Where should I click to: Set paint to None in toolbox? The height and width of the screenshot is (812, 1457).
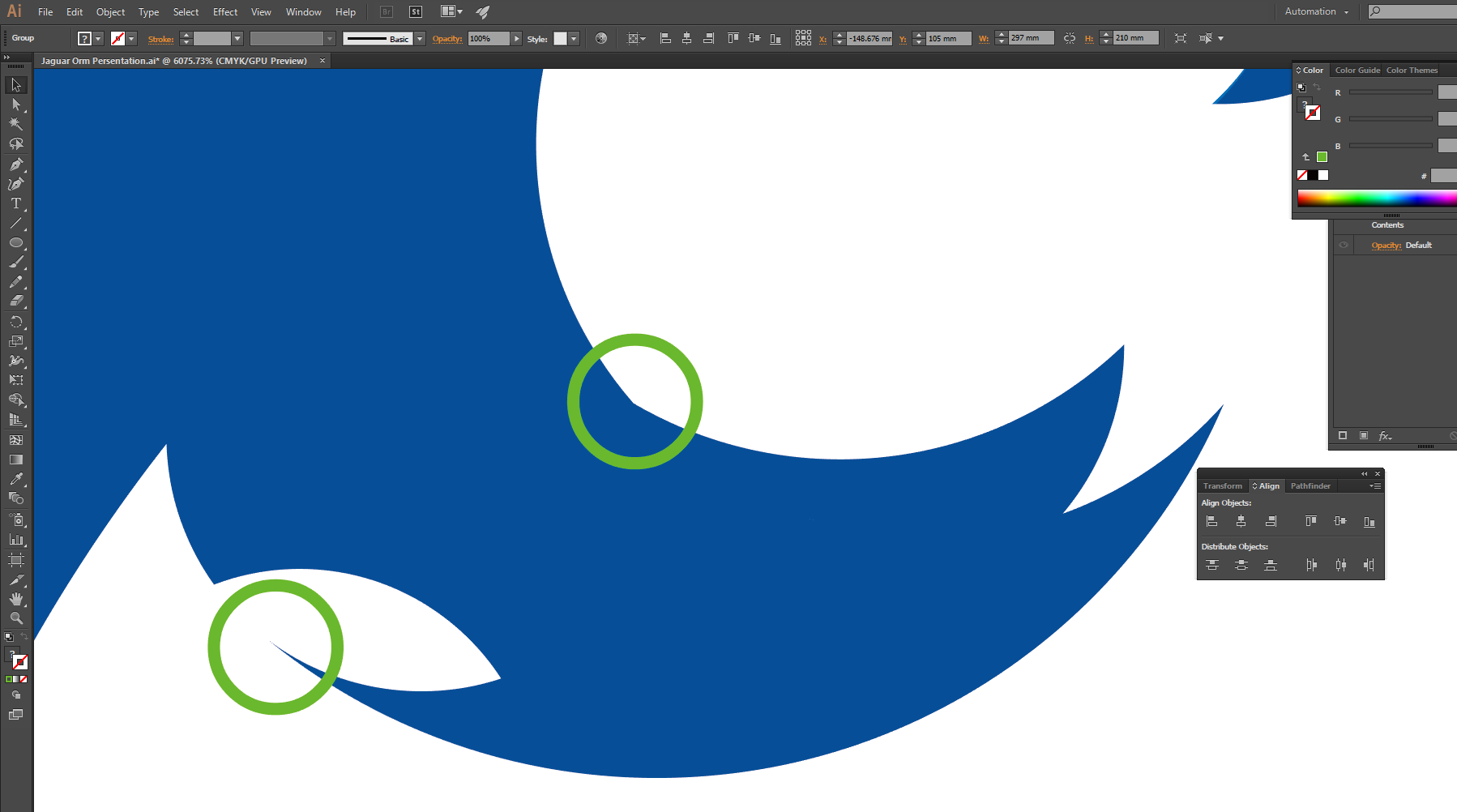click(x=23, y=679)
